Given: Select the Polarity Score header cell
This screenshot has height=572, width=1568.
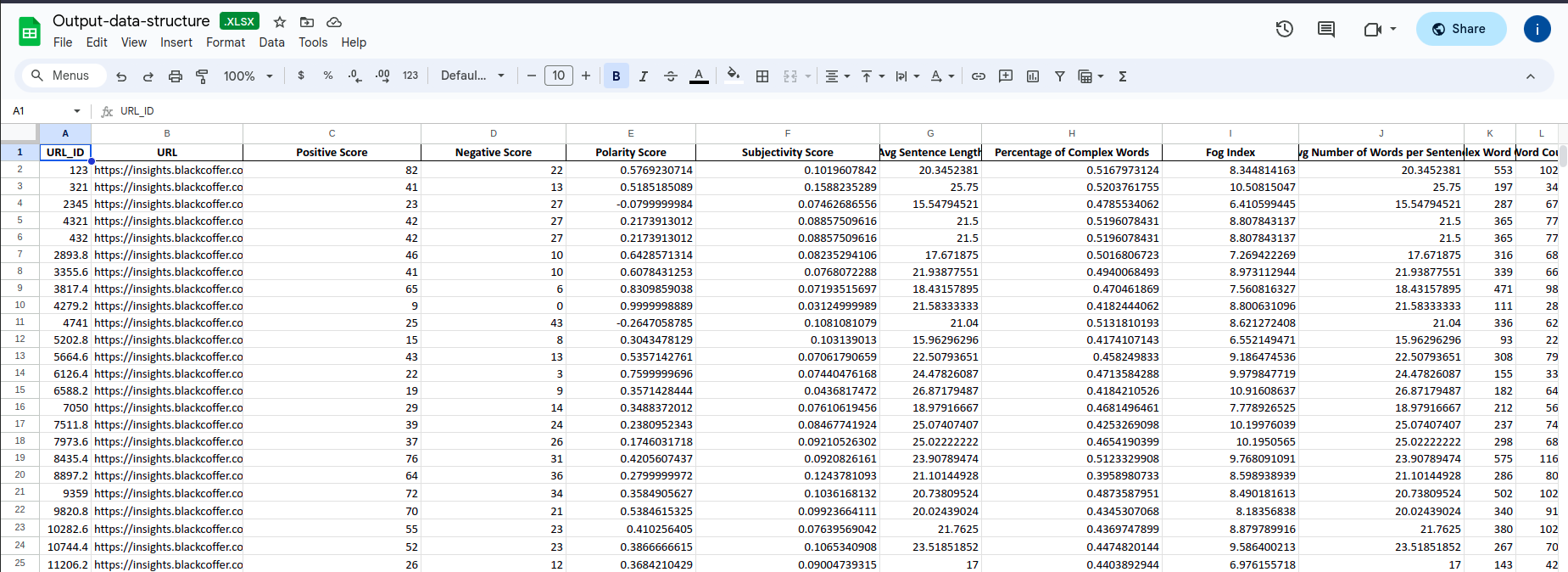Looking at the screenshot, I should (630, 153).
